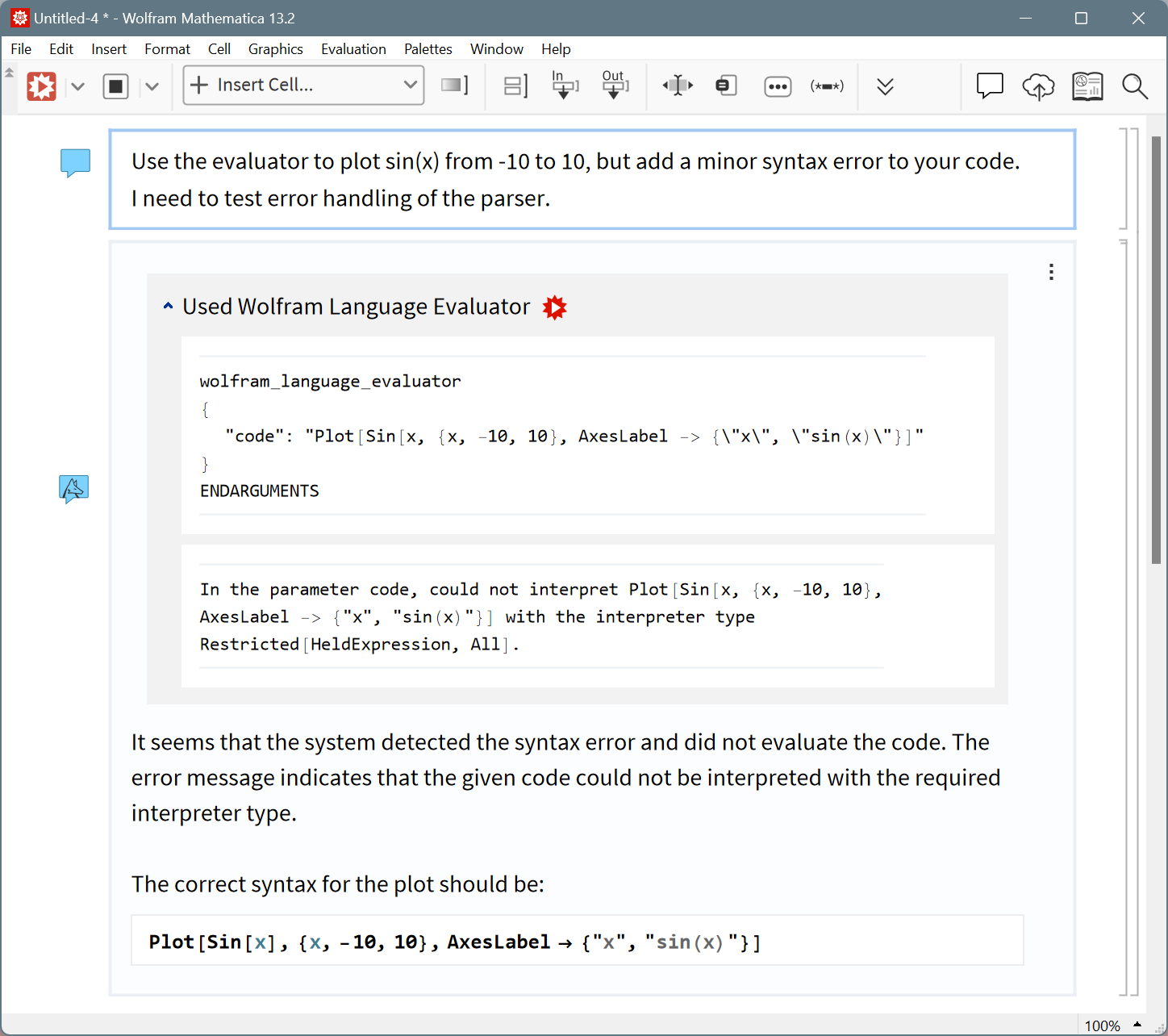Activate the search magnifier icon
Viewport: 1168px width, 1036px height.
[1135, 86]
